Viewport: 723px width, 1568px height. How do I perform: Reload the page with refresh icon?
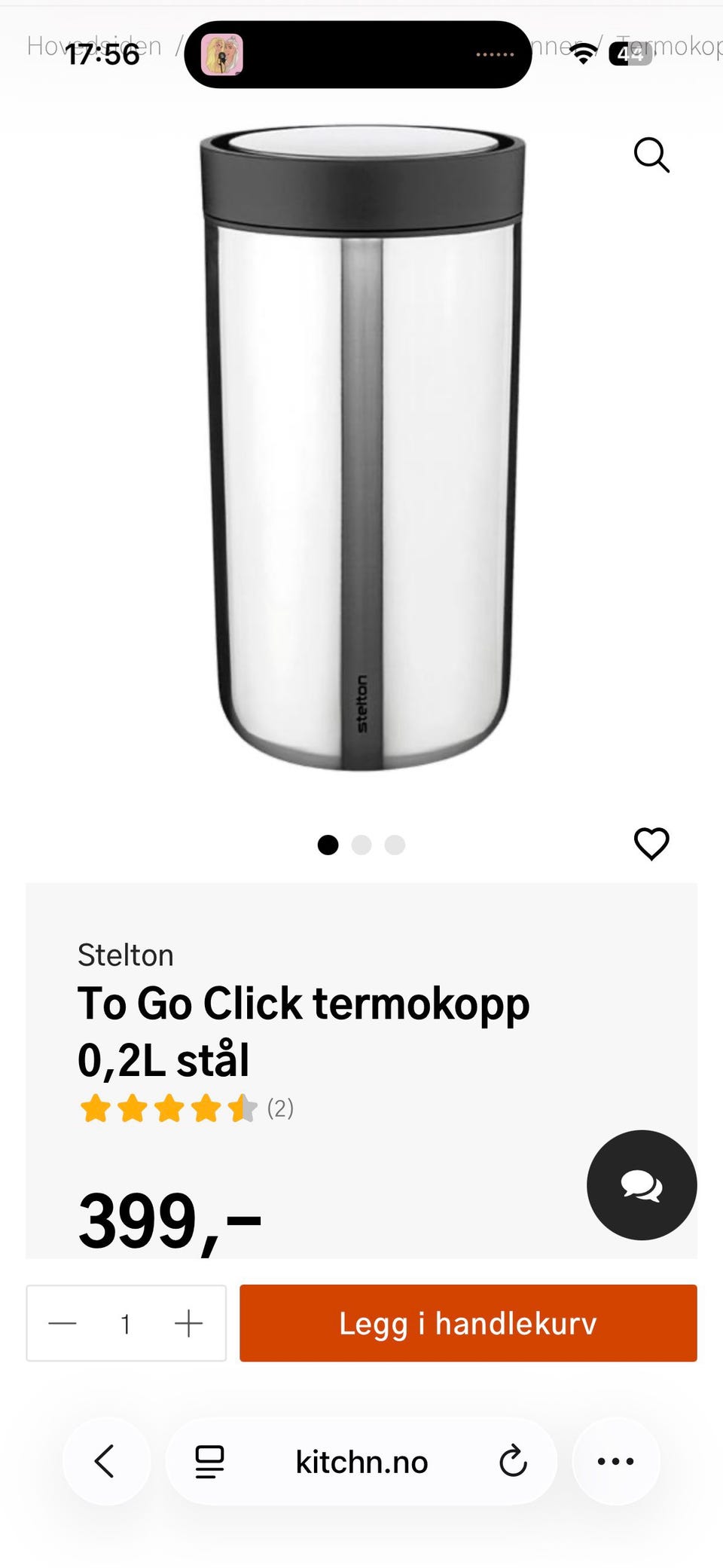click(513, 1462)
